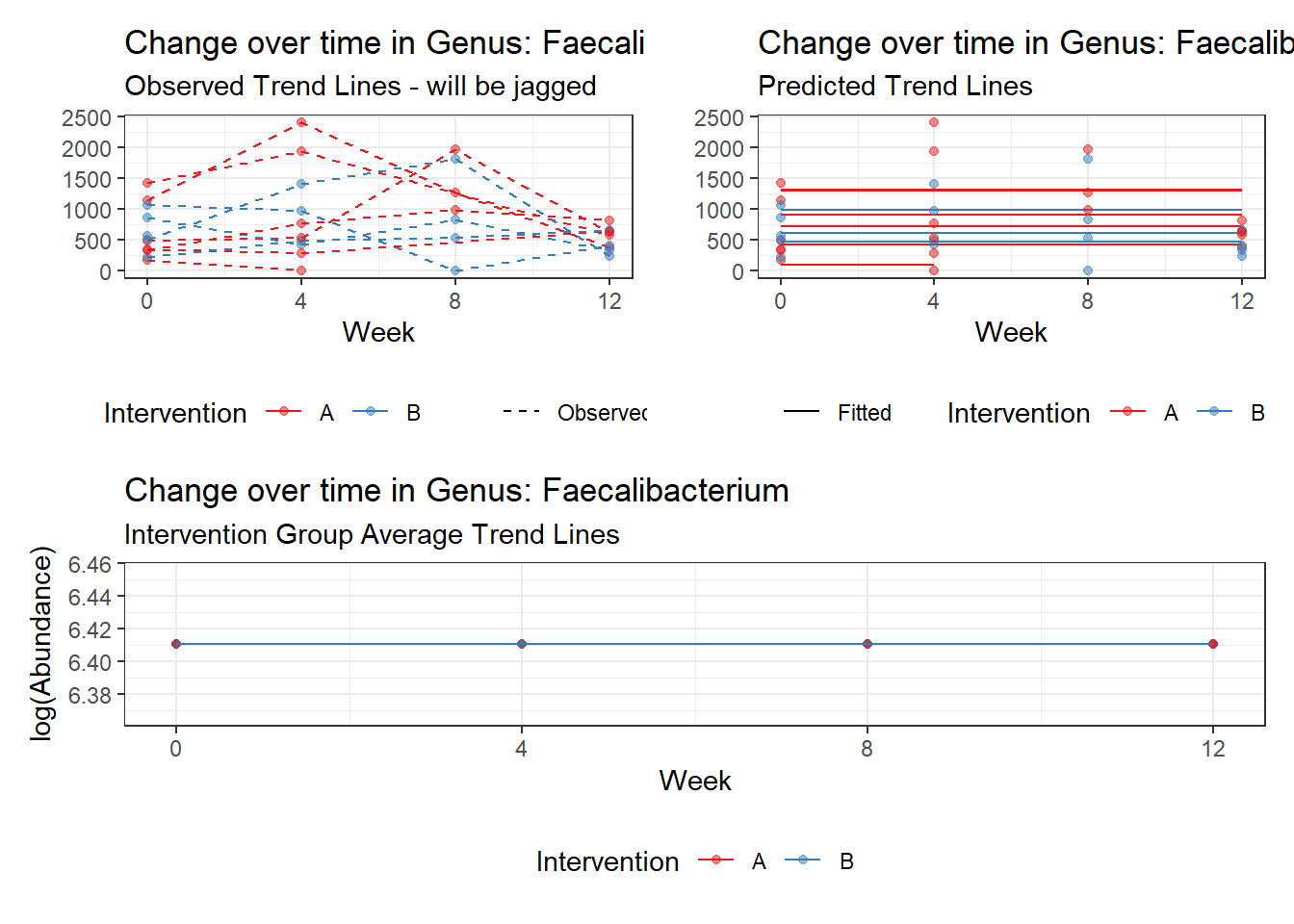Image resolution: width=1294 pixels, height=924 pixels.
Task: Click the red A legend marker under the Observed Trend Lines plot
Action: pos(284,412)
